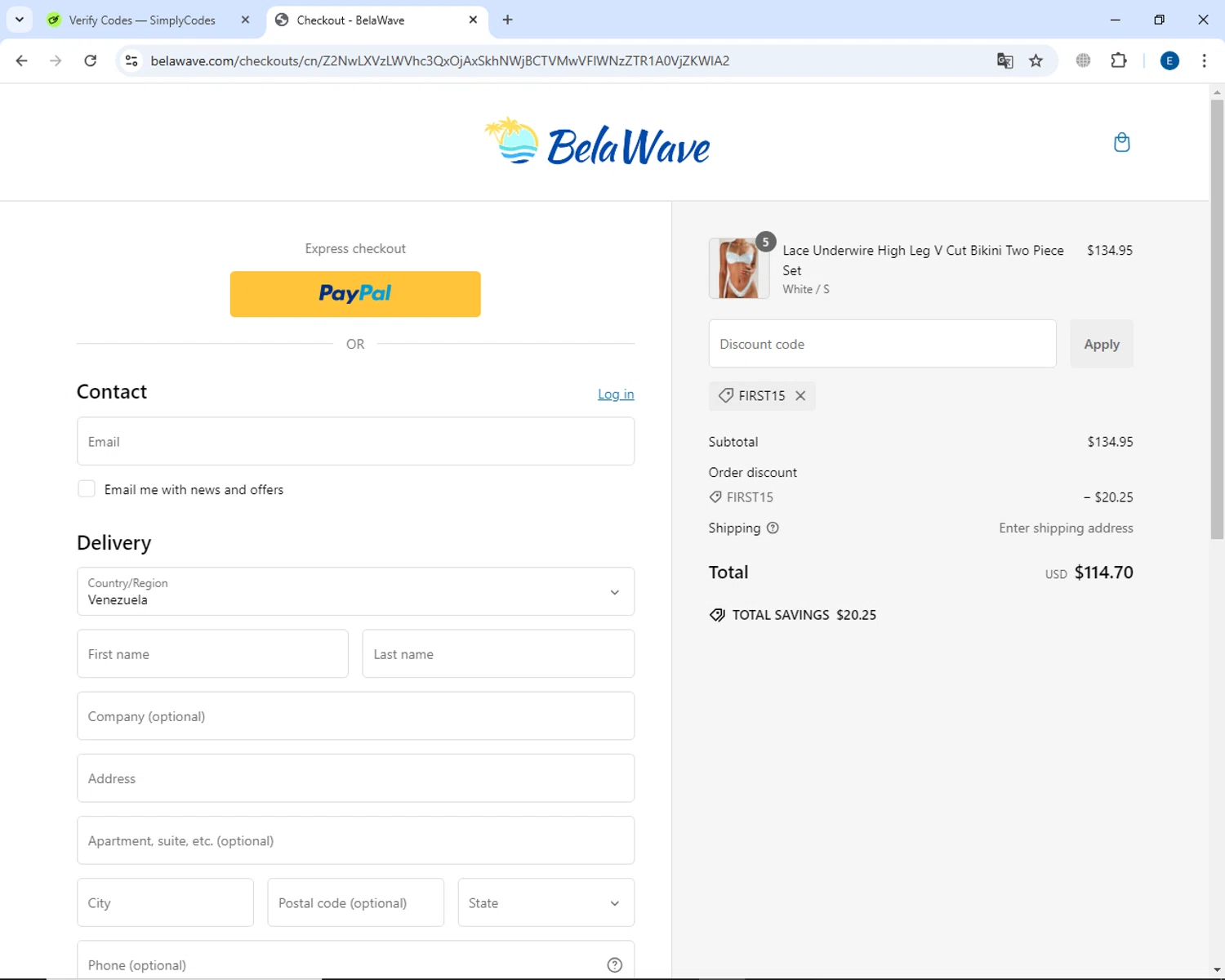Screen dimensions: 1225x980
Task: Click the City field
Action: click(165, 902)
